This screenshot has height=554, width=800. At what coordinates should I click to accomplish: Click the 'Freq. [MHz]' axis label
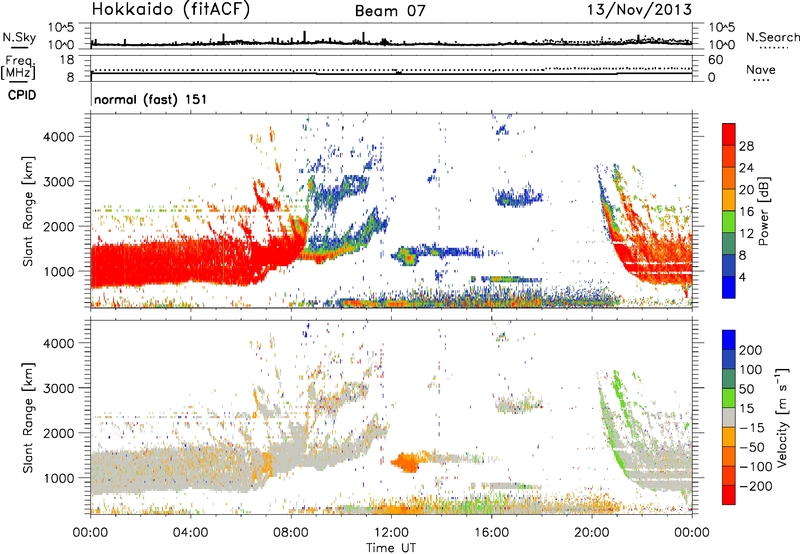(18, 68)
